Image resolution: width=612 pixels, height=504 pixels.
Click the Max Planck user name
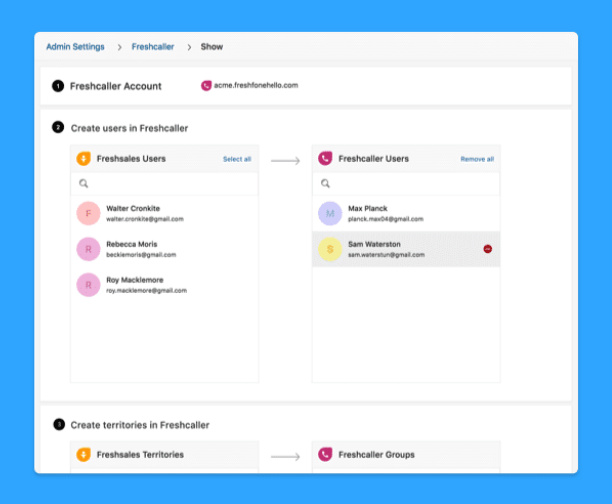368,208
